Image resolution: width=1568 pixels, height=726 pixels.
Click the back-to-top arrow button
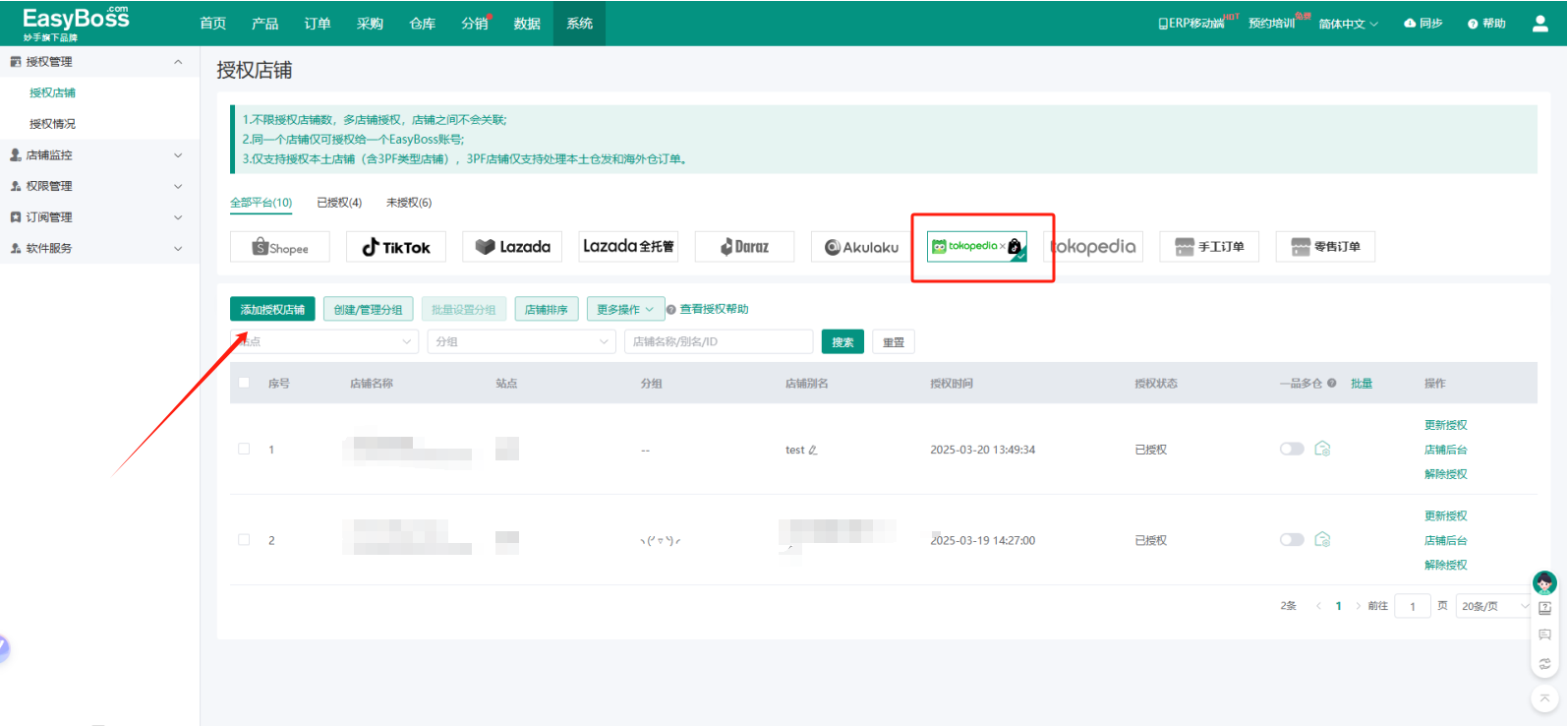click(x=1544, y=698)
